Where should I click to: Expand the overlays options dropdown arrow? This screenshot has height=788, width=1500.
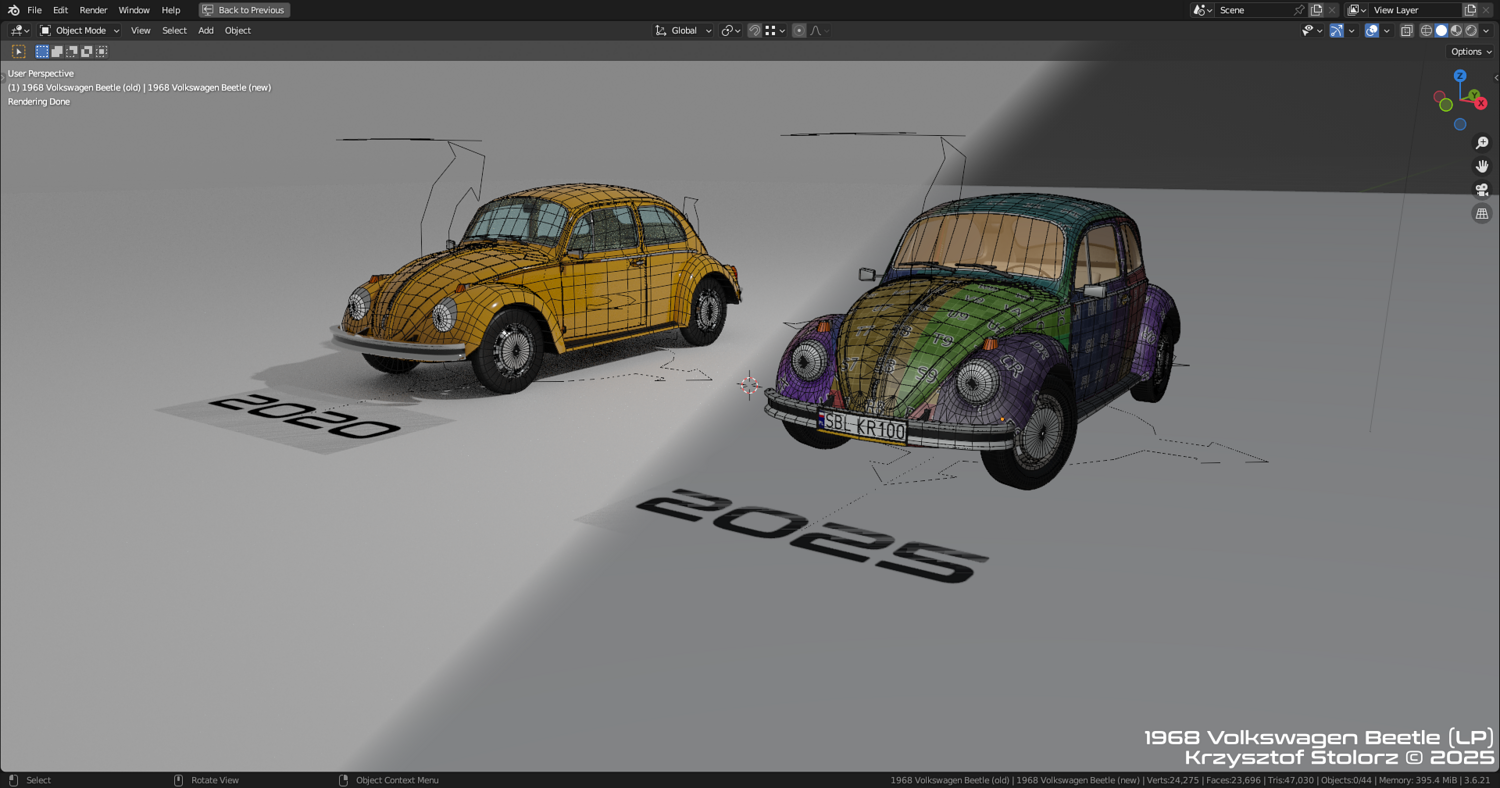point(1386,31)
